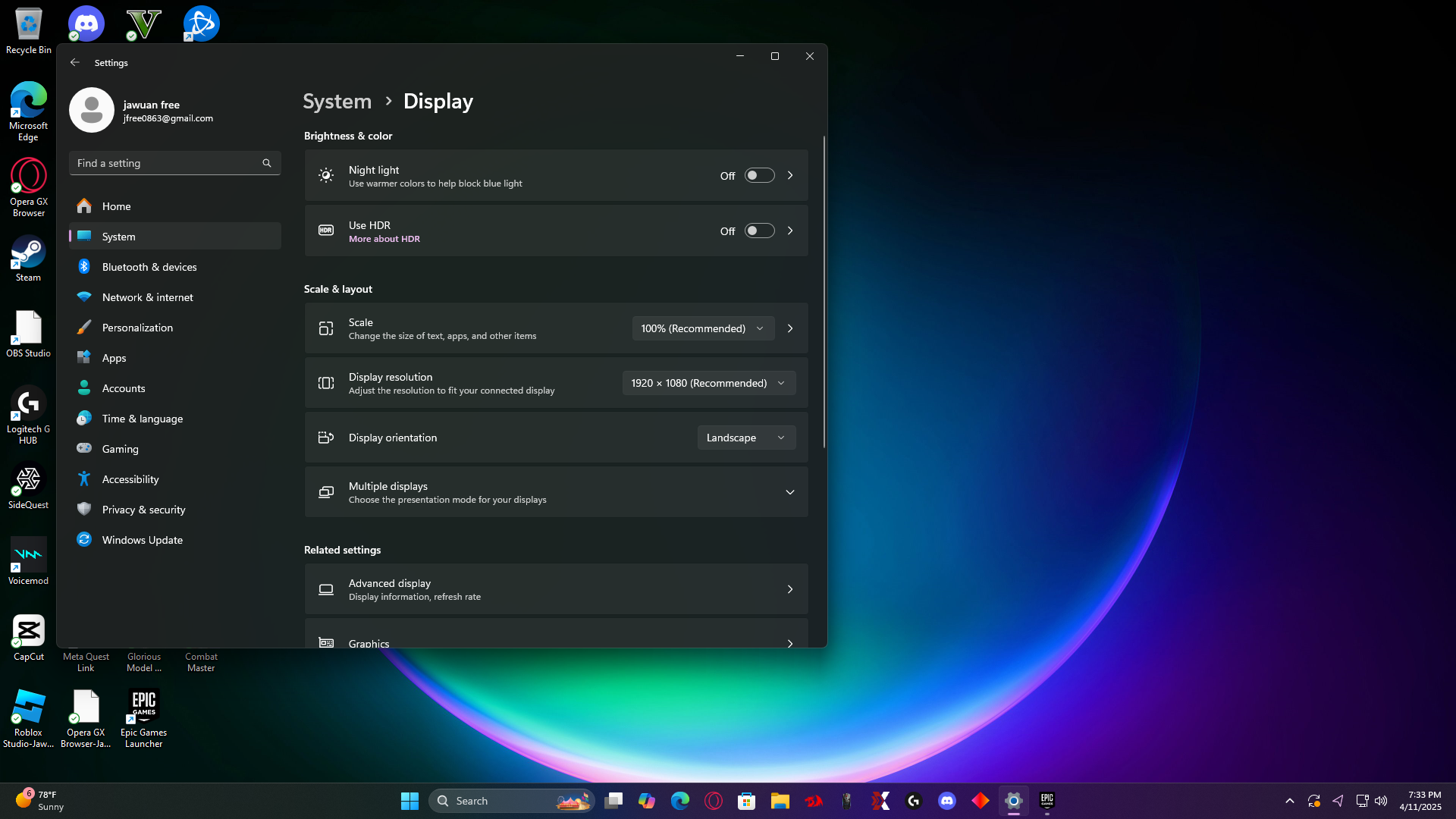The width and height of the screenshot is (1456, 819).
Task: Open Personalization settings
Action: (175, 328)
